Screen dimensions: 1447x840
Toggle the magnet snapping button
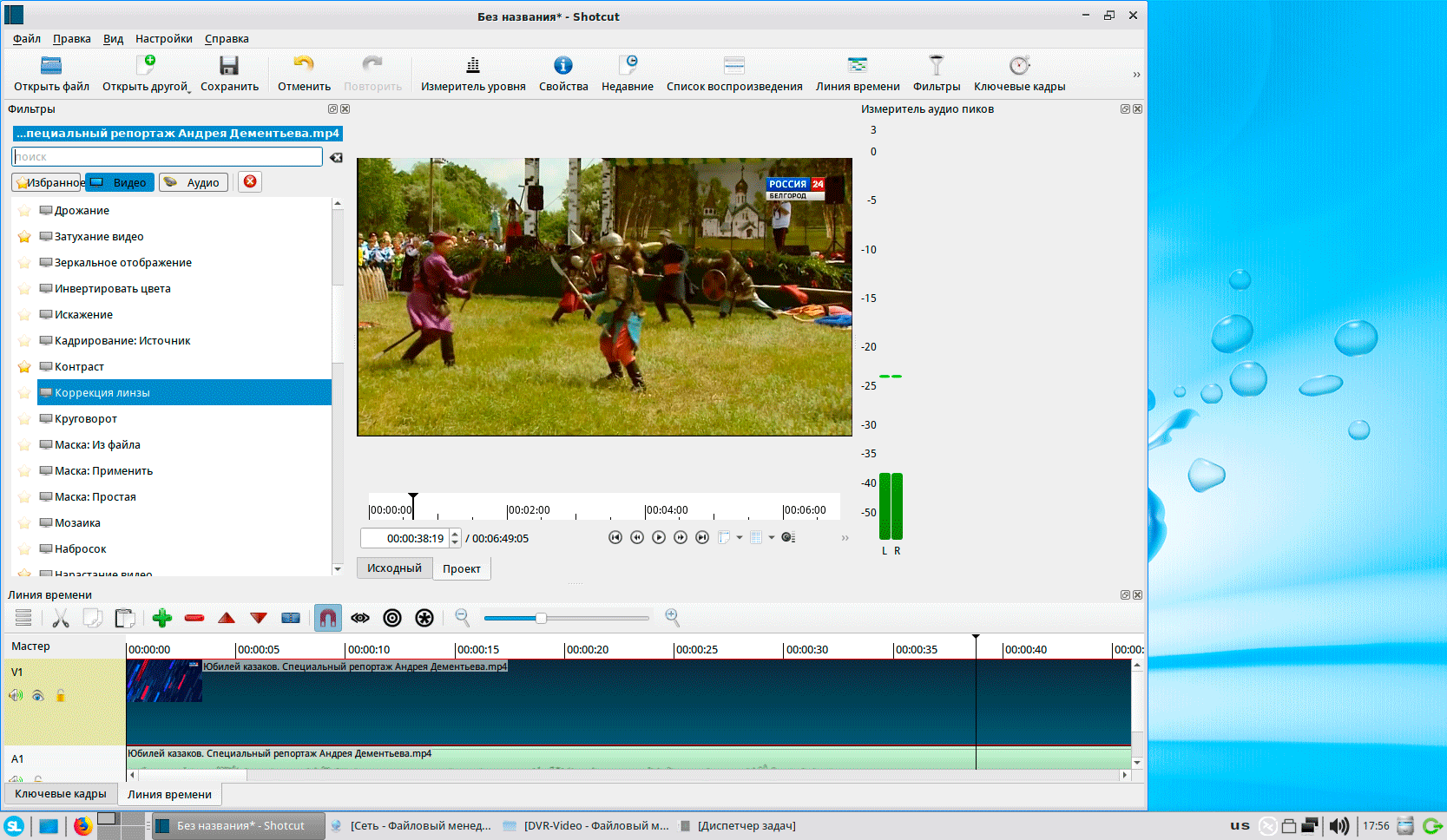pyautogui.click(x=327, y=618)
